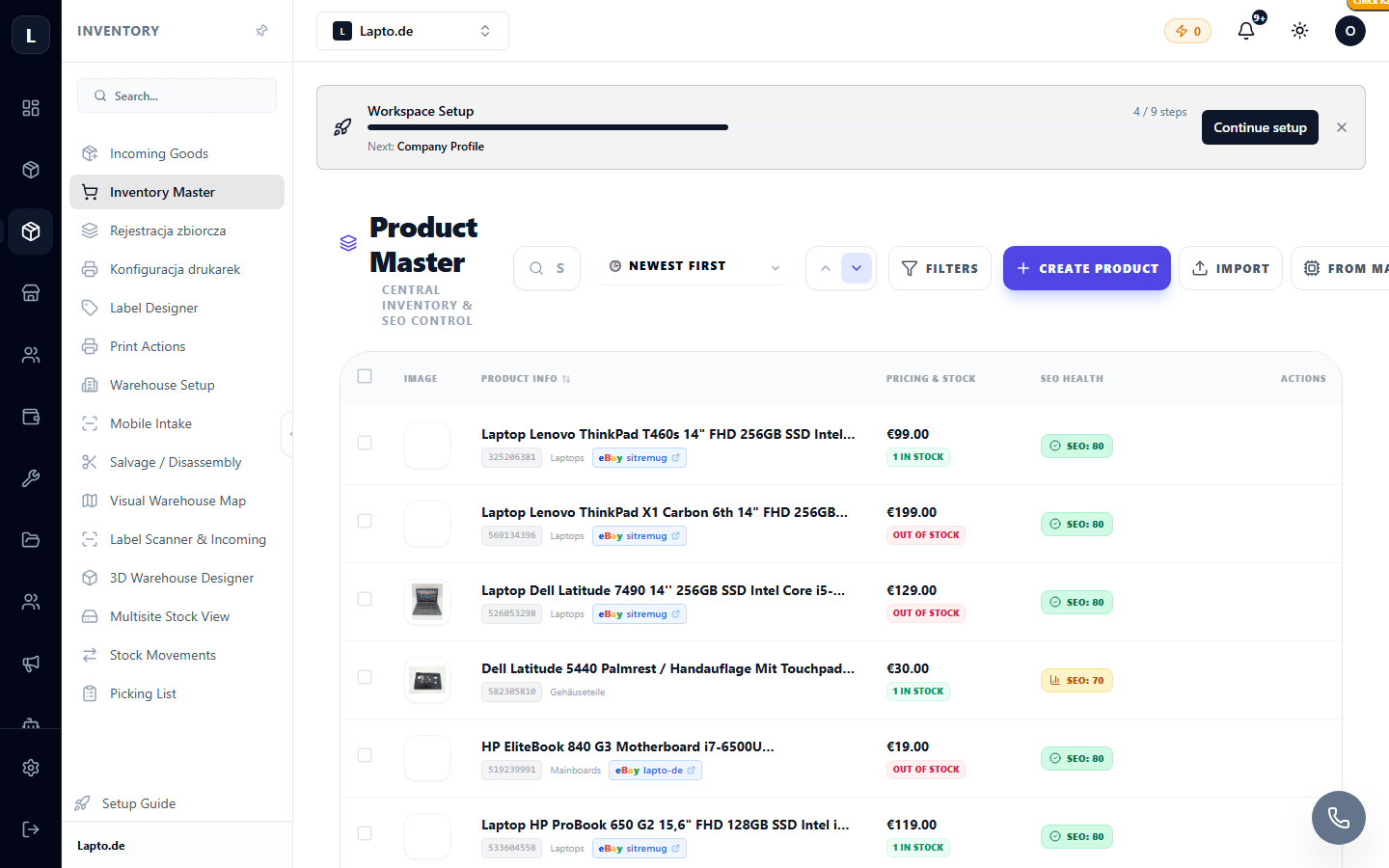Open the wrench tools icon in left rail
The width and height of the screenshot is (1389, 868).
pos(31,478)
